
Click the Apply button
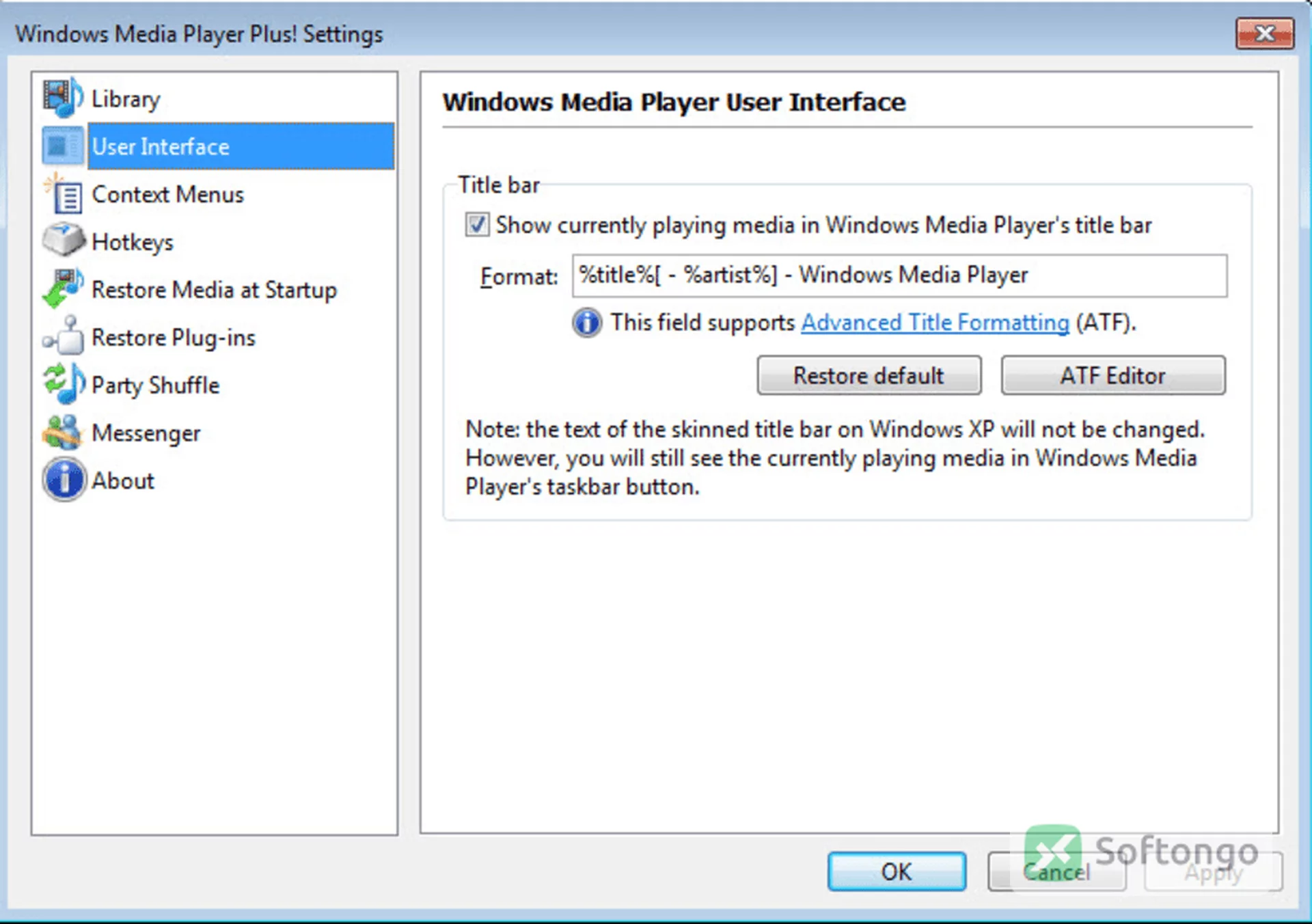pos(1214,871)
